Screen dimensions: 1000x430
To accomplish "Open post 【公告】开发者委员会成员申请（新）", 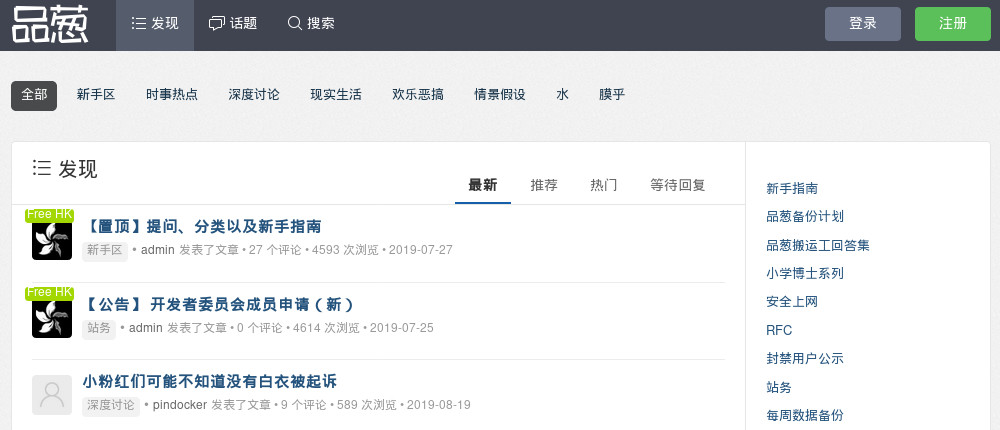I will point(217,304).
